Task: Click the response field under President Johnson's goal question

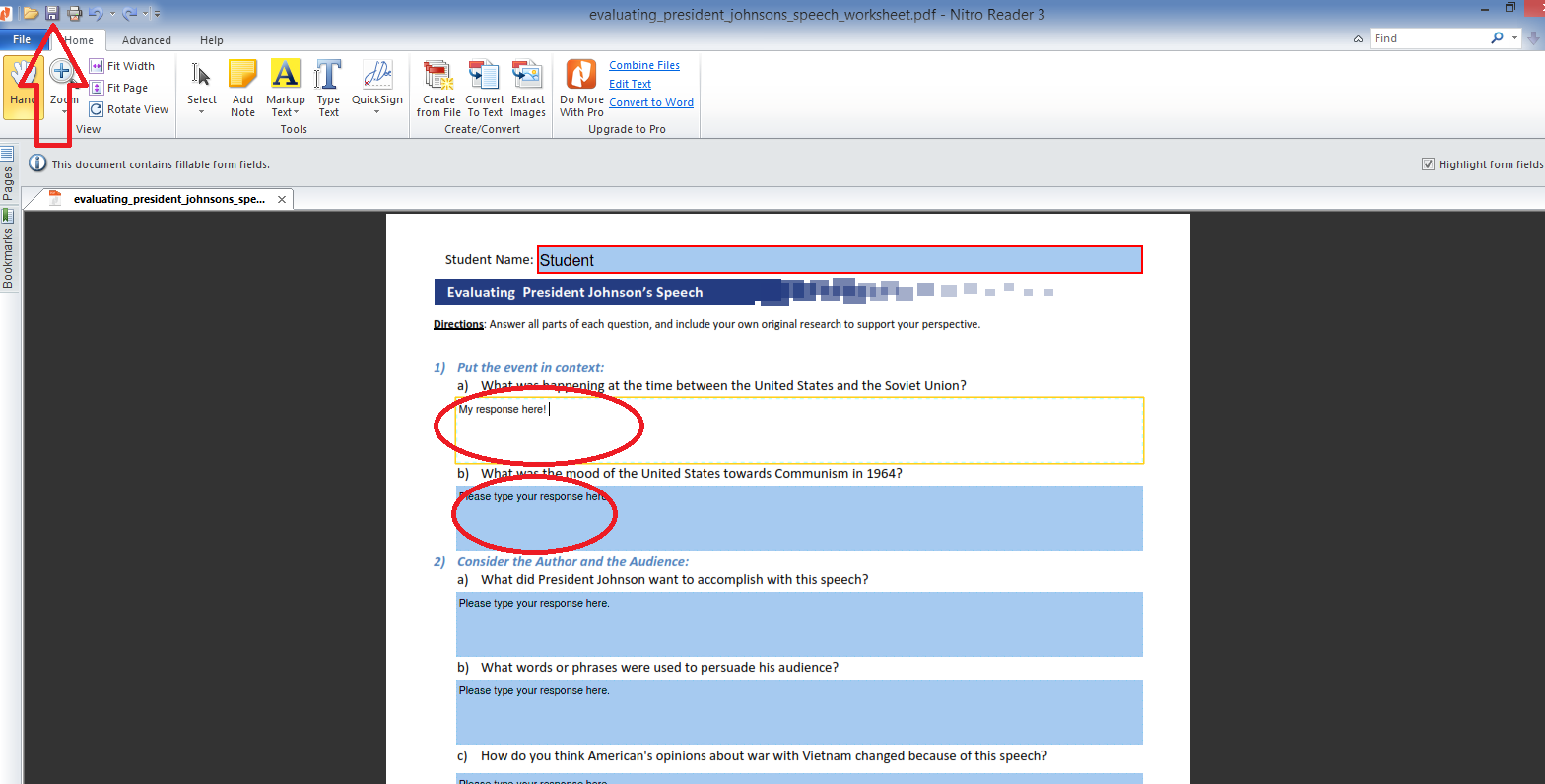Action: pyautogui.click(x=799, y=624)
